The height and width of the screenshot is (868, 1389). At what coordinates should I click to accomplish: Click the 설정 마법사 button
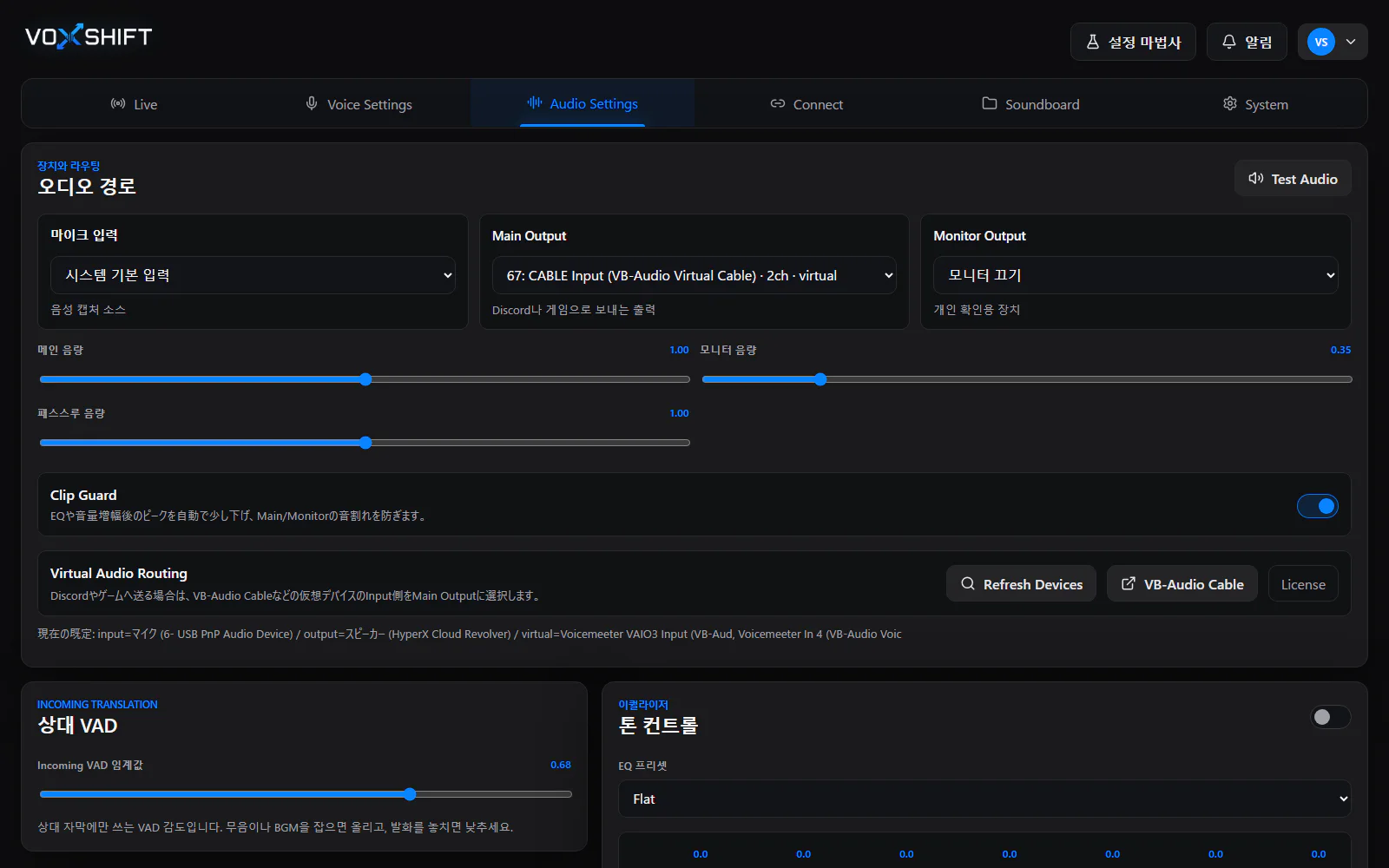1133,42
